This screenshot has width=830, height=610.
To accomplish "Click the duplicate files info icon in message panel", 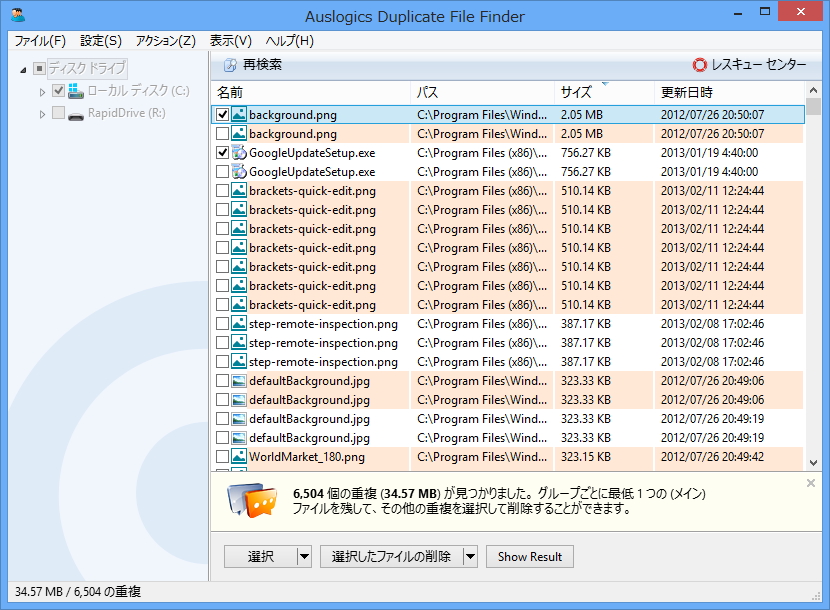I will tap(252, 500).
